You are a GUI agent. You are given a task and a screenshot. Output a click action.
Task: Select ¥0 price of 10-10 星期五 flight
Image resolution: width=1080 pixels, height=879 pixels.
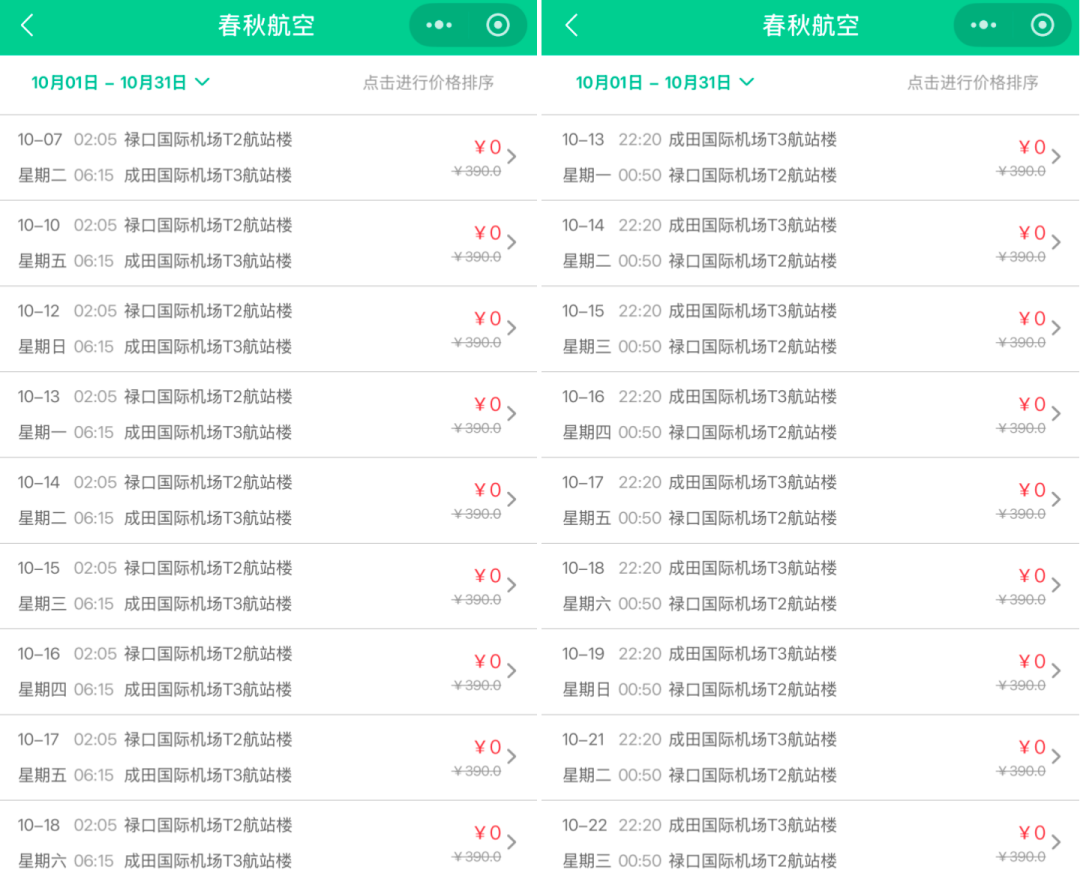pos(488,233)
